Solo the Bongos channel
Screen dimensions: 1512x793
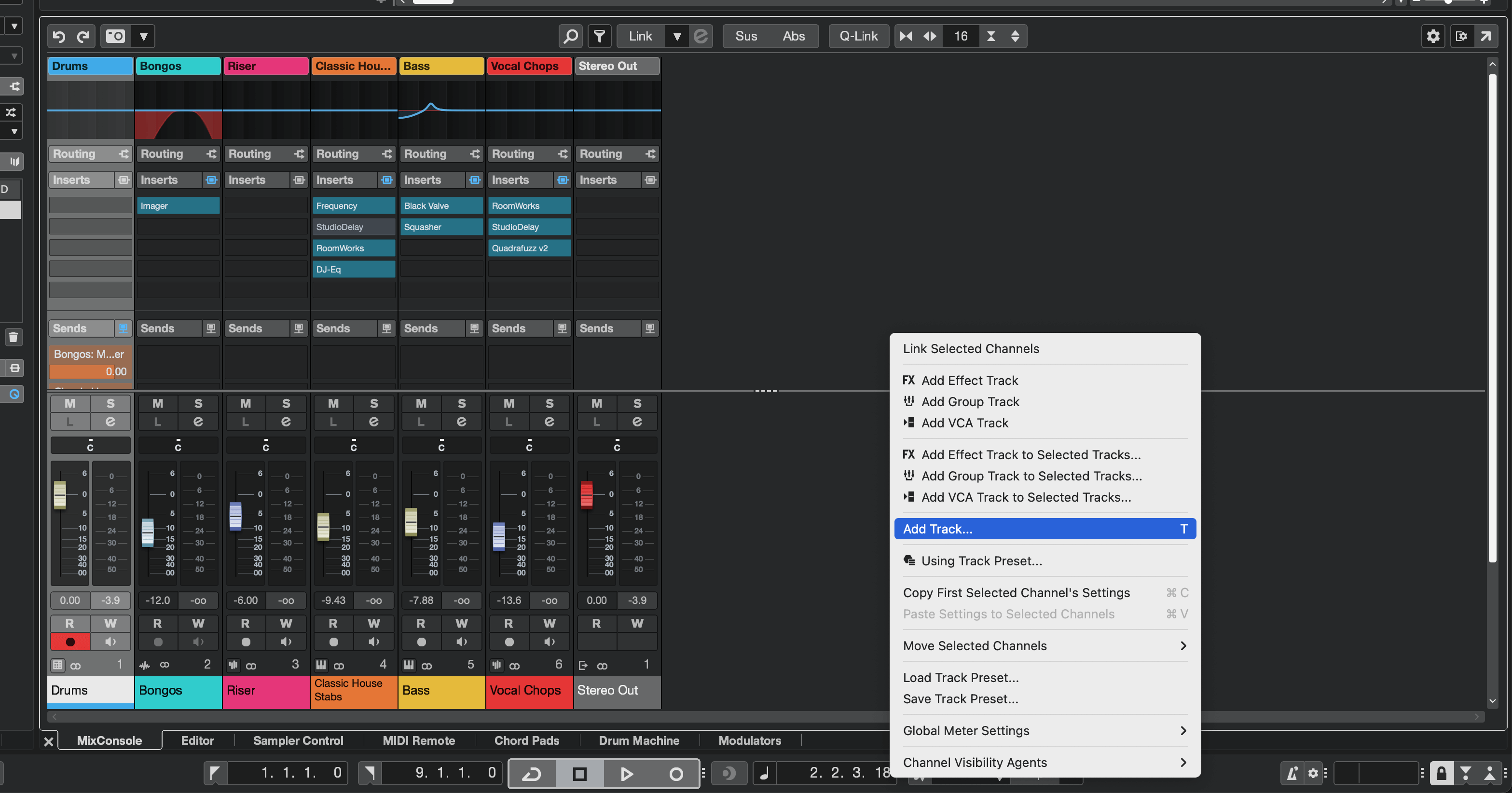click(x=198, y=404)
